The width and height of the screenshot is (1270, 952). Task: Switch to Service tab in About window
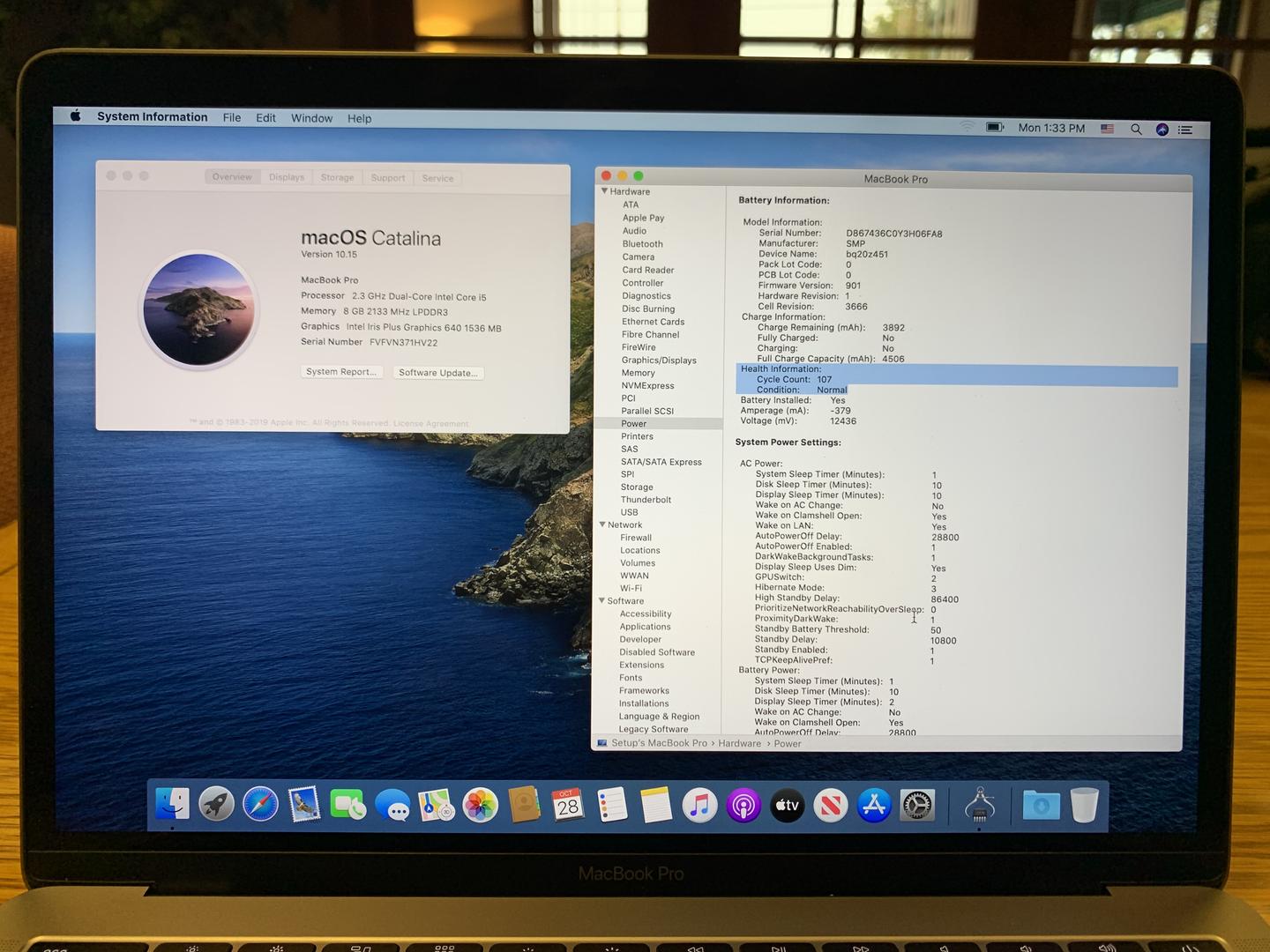(437, 178)
